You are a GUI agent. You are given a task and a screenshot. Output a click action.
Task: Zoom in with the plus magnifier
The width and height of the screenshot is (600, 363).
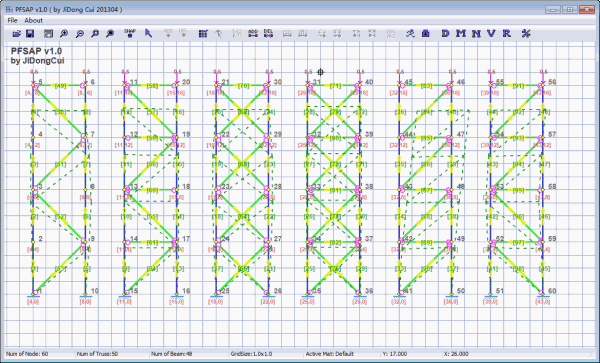point(64,34)
